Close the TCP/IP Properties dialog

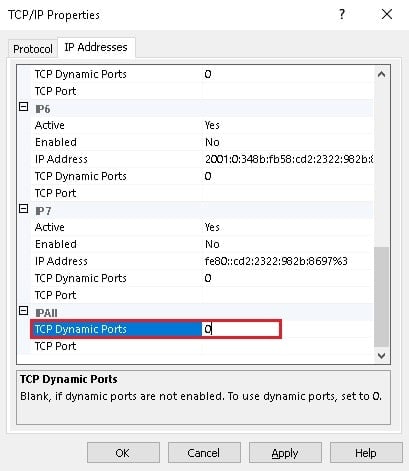(x=387, y=14)
